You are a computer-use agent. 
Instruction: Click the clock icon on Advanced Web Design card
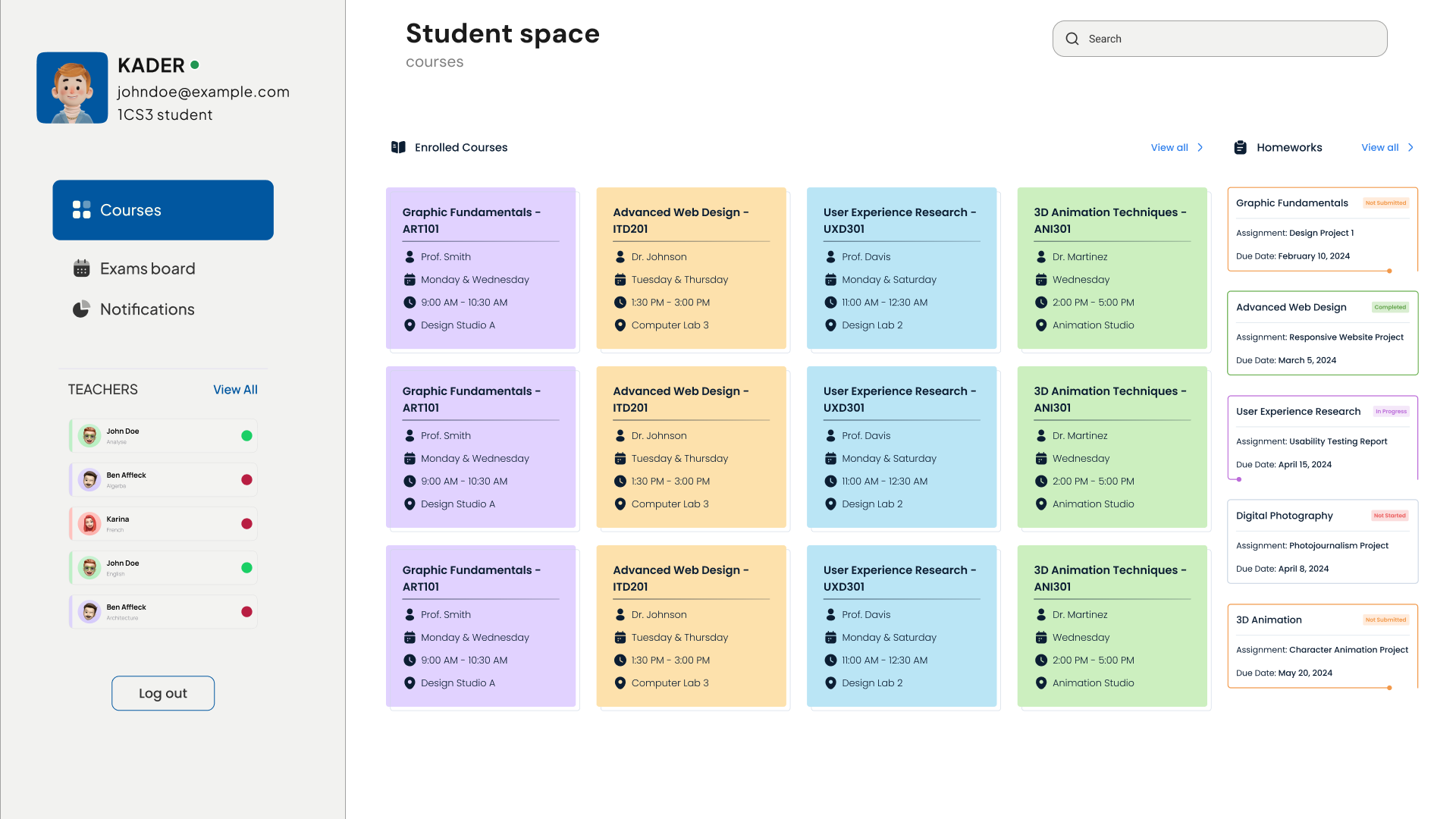620,302
